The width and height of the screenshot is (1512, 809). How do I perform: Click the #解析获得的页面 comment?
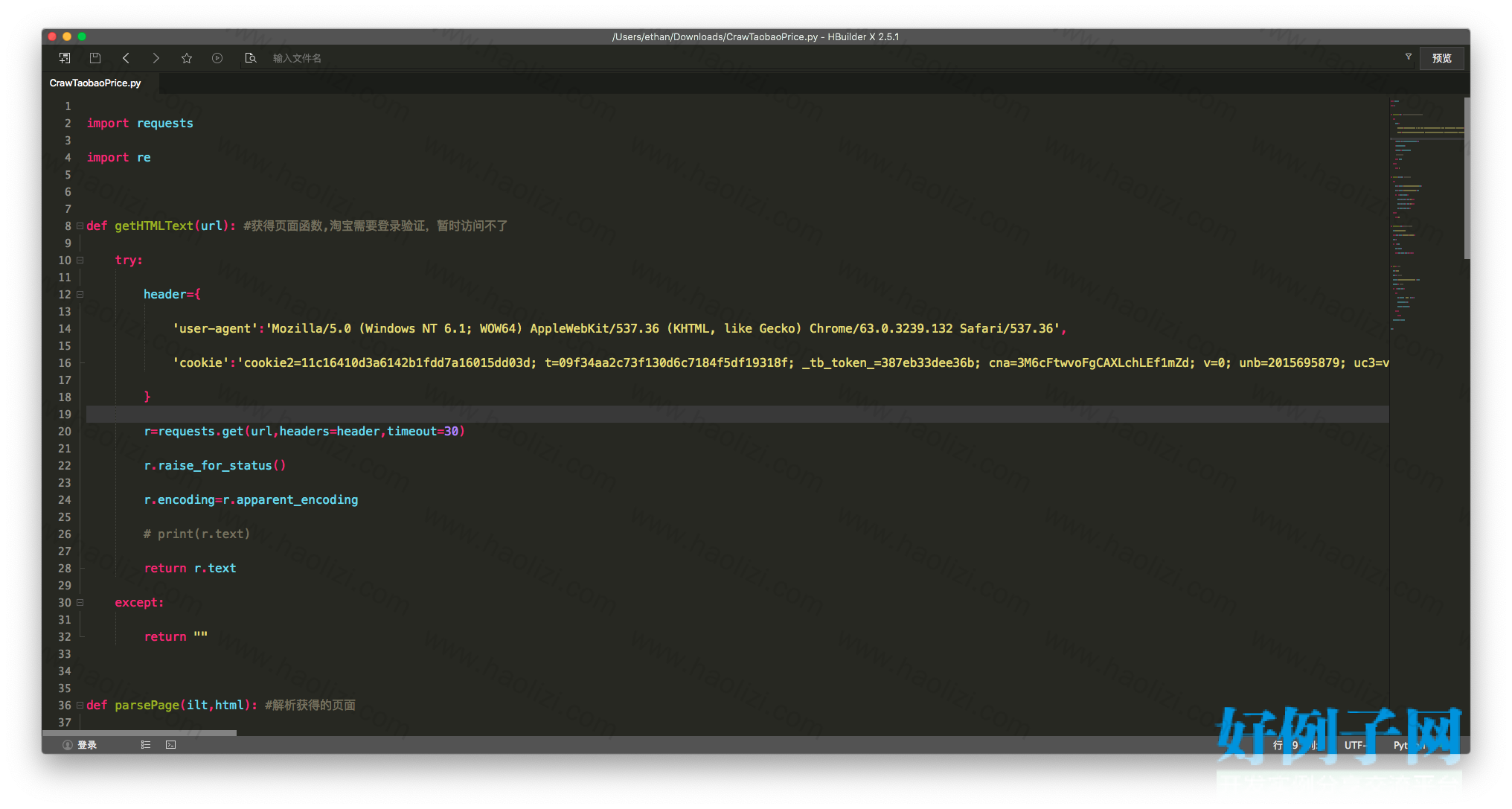point(310,705)
